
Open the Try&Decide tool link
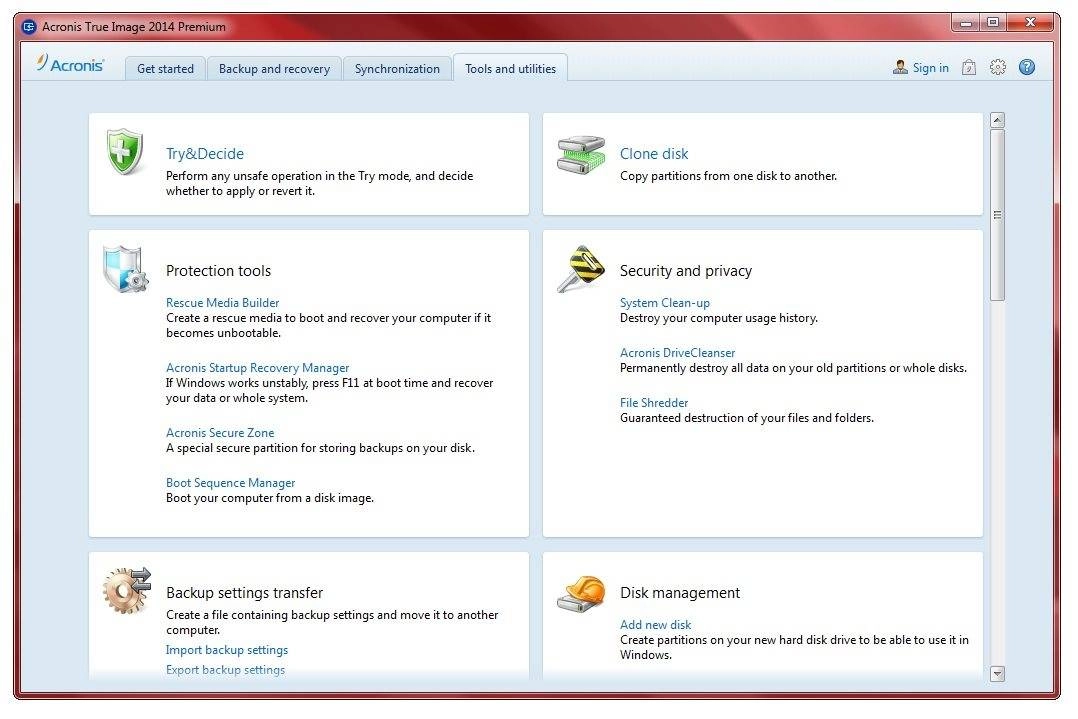[x=205, y=154]
